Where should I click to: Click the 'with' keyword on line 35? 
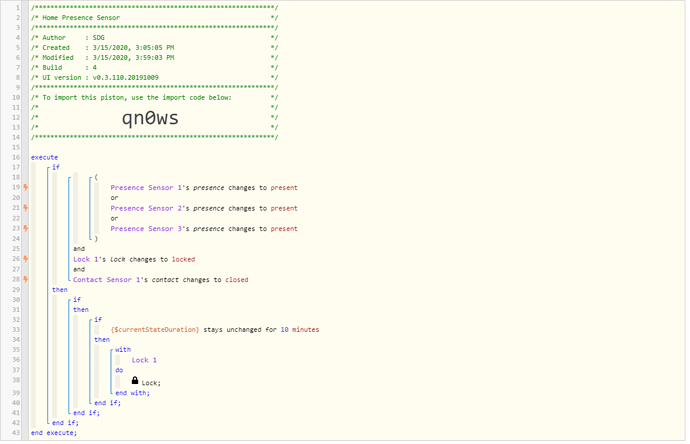click(x=123, y=349)
